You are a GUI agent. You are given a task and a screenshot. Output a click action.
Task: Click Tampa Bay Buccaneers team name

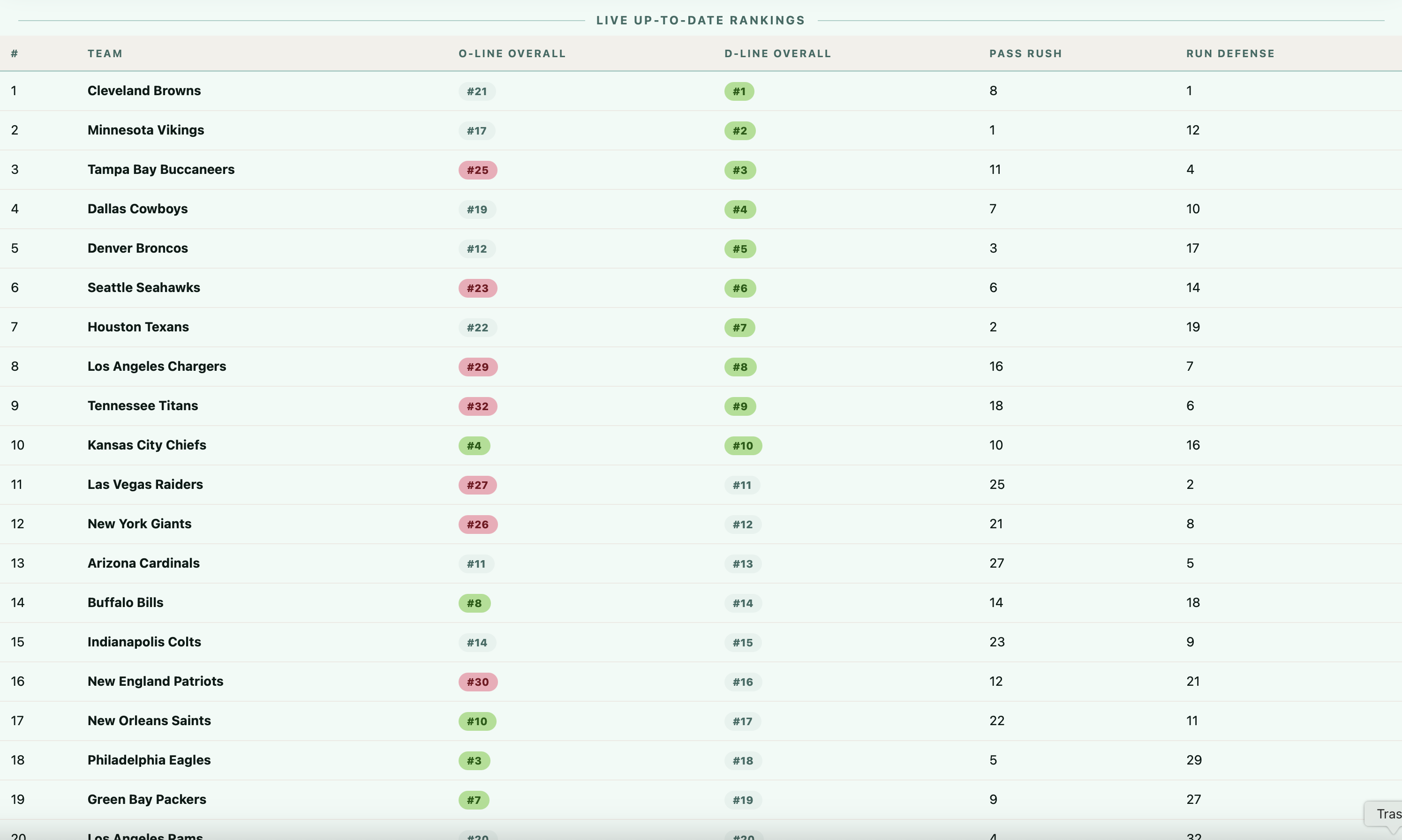pyautogui.click(x=161, y=169)
